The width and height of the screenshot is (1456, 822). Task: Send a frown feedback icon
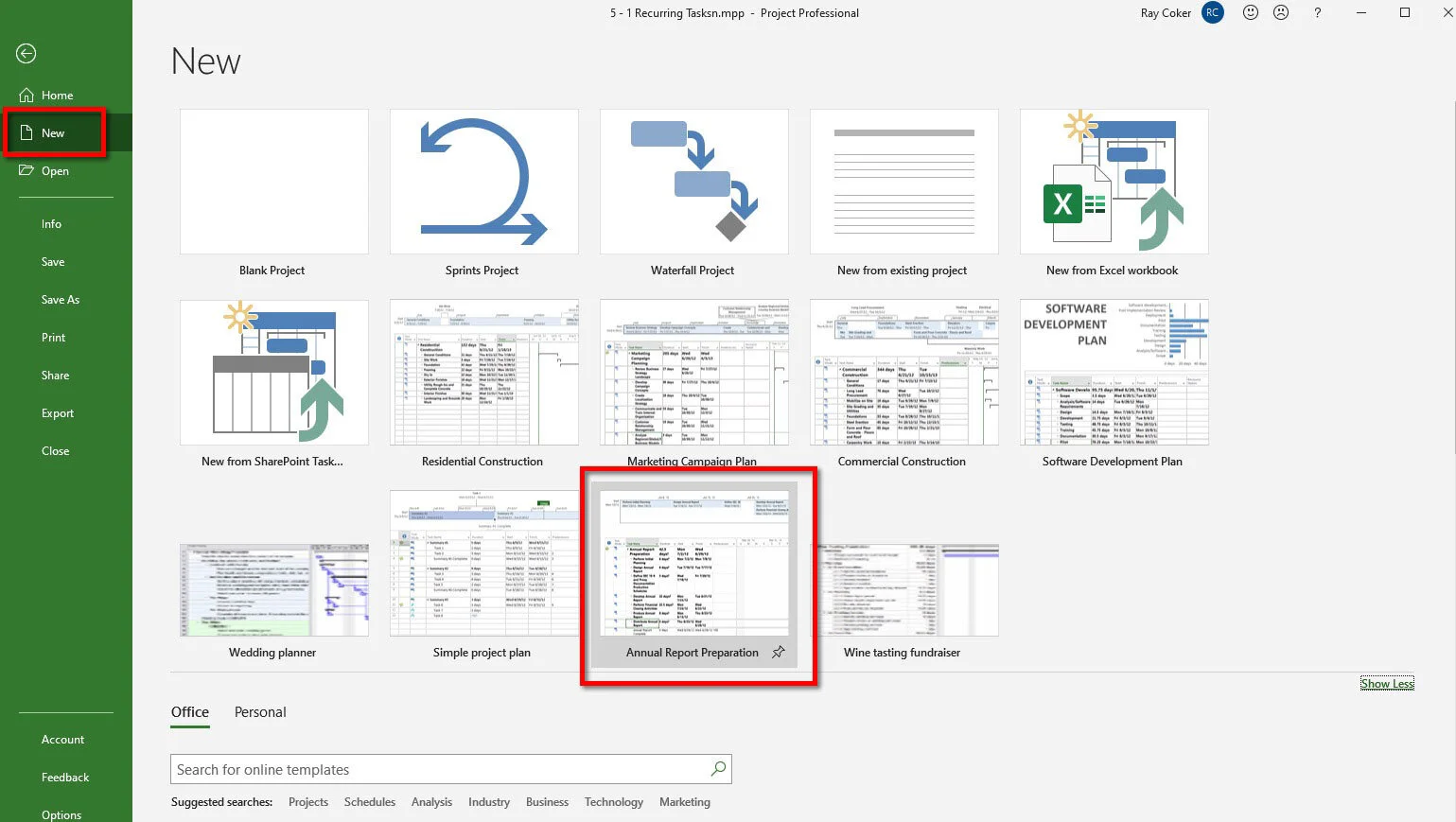point(1281,12)
